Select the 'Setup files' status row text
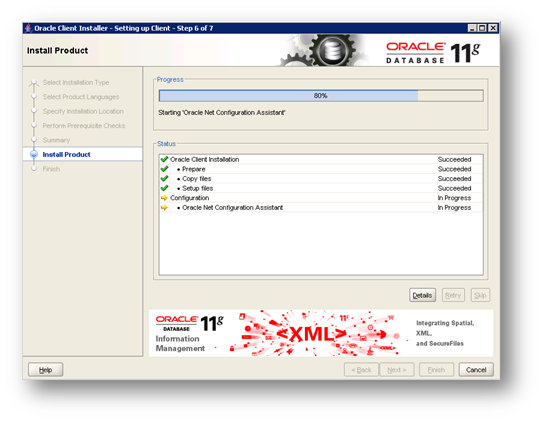This screenshot has height=422, width=543. point(197,188)
